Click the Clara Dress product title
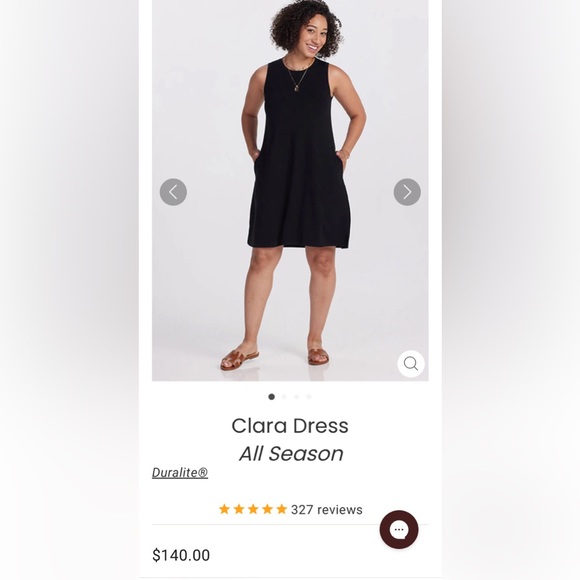This screenshot has width=580, height=580. point(290,426)
